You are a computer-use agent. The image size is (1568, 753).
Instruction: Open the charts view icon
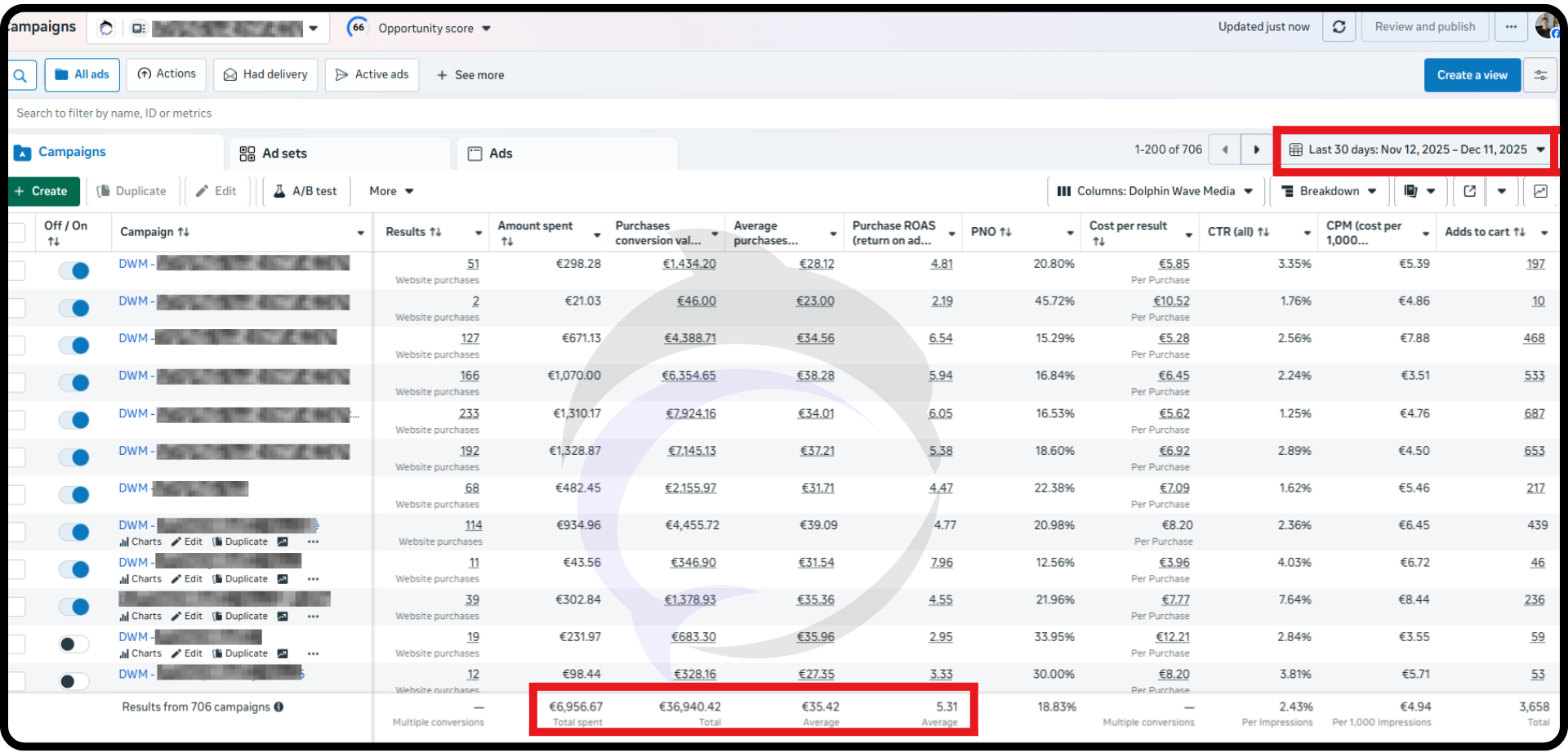pyautogui.click(x=1540, y=191)
